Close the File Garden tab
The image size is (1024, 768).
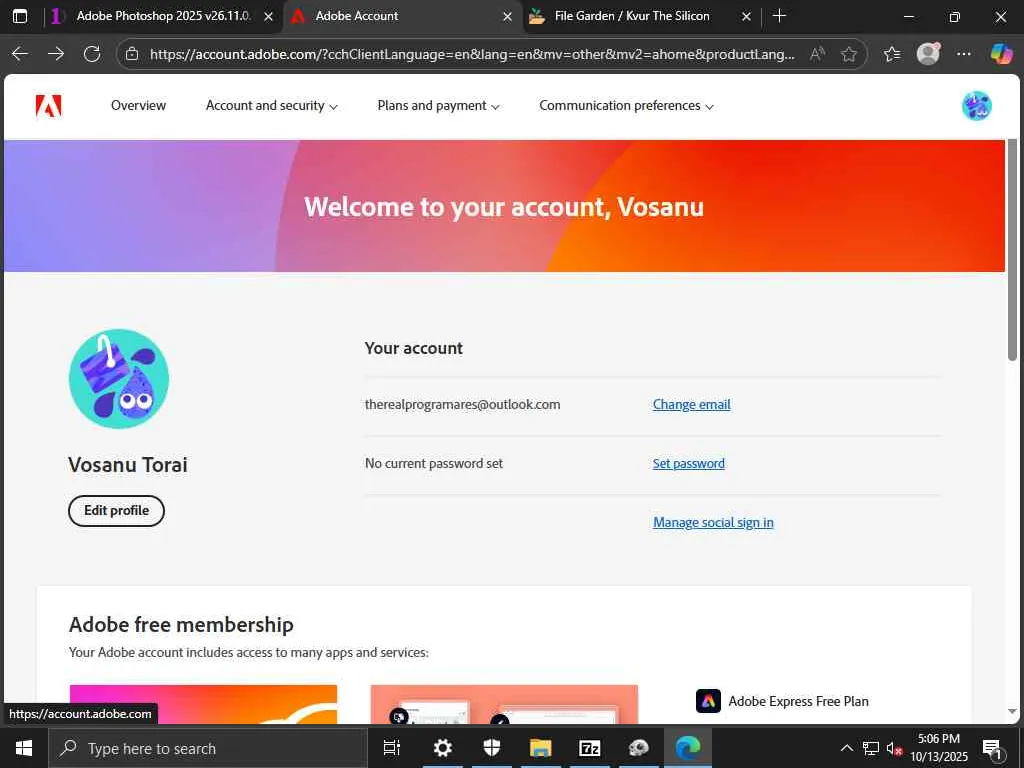[746, 16]
